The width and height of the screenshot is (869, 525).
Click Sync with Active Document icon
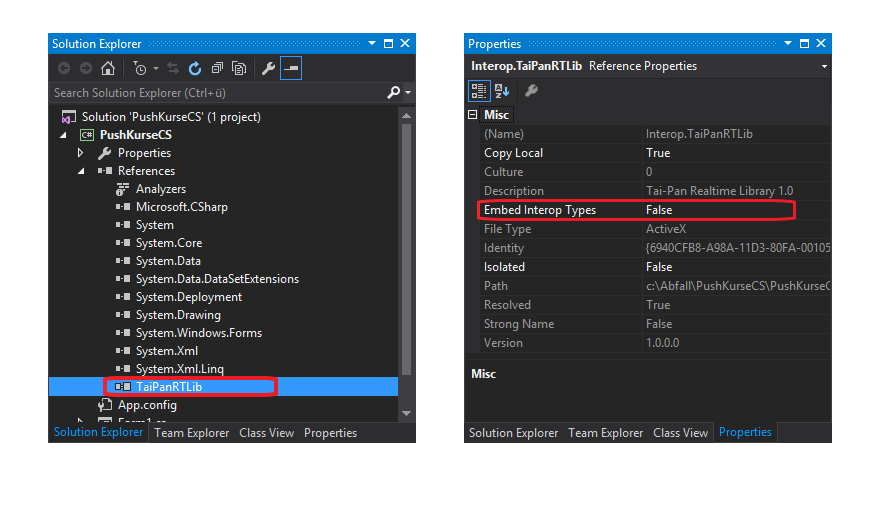click(x=173, y=68)
